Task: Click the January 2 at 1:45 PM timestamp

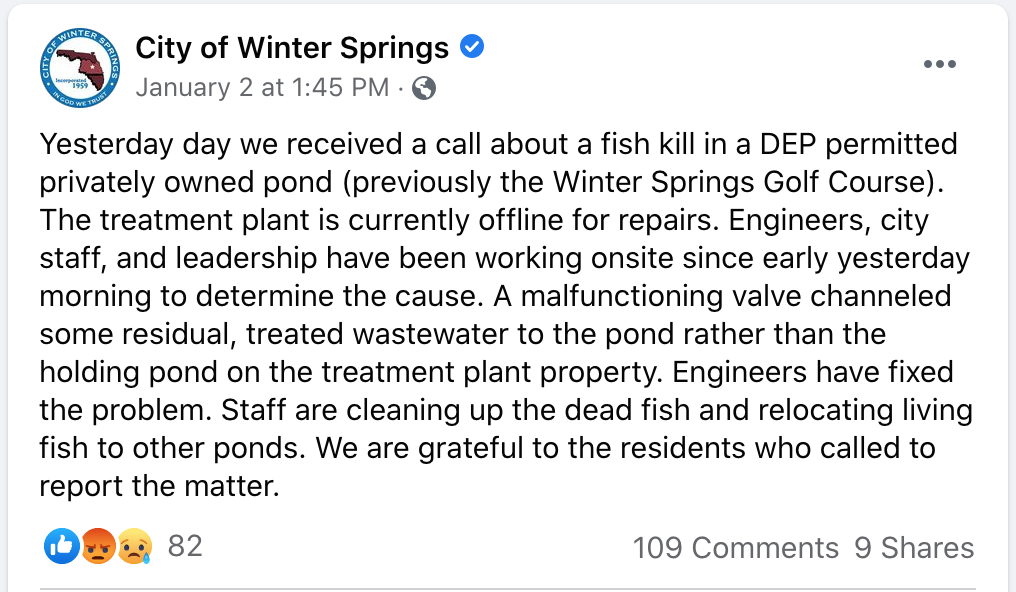Action: pyautogui.click(x=262, y=87)
